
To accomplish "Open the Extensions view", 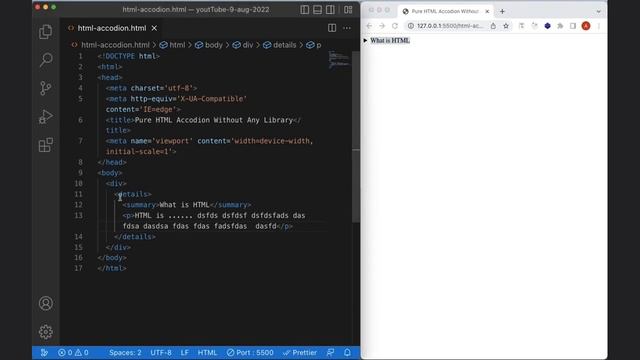I will [46, 144].
